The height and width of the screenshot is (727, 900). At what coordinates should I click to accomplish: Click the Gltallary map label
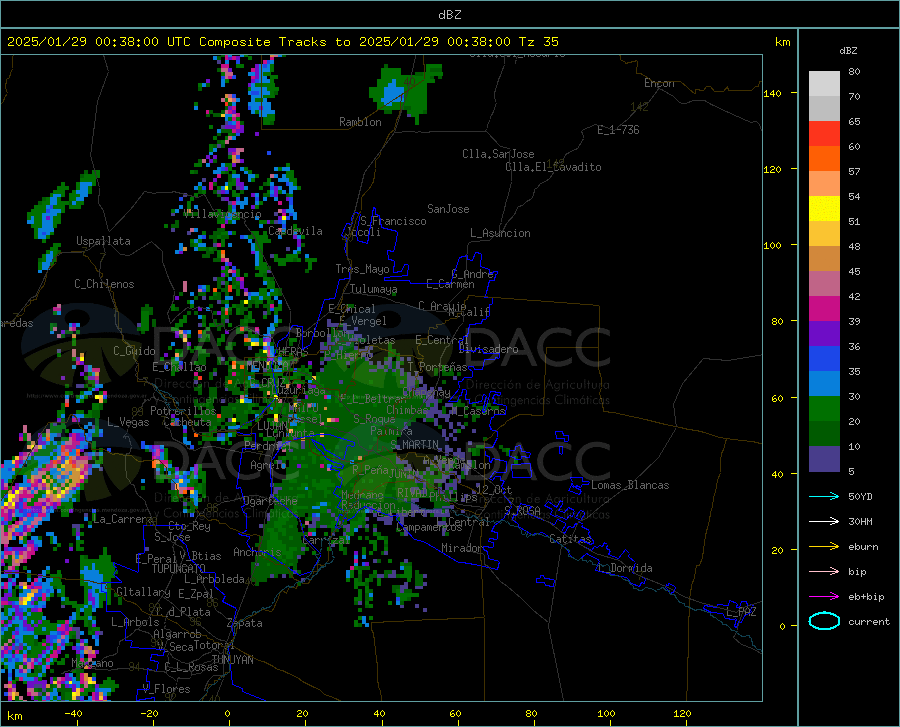[x=143, y=592]
